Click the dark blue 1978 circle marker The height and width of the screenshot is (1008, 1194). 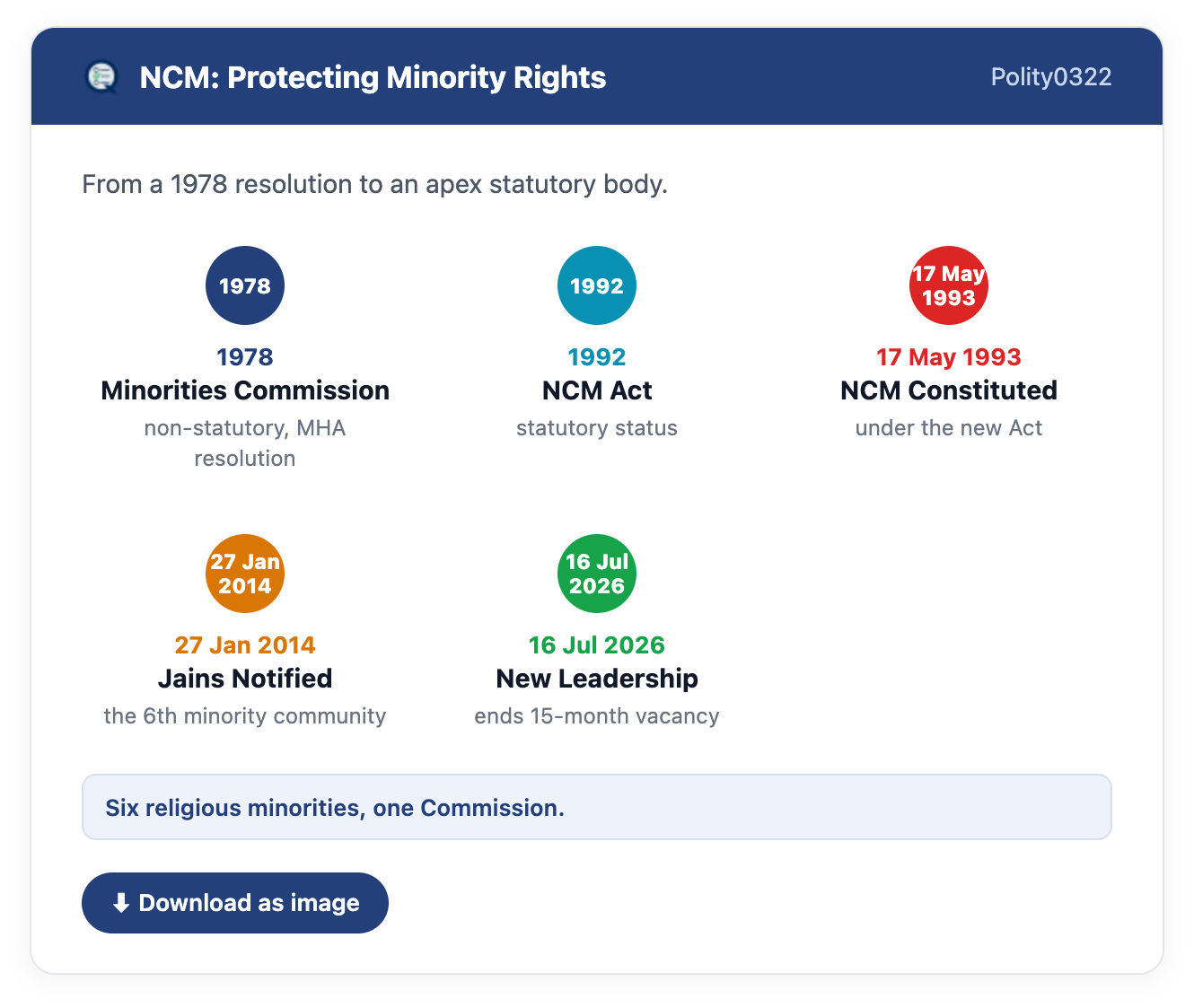pos(245,285)
